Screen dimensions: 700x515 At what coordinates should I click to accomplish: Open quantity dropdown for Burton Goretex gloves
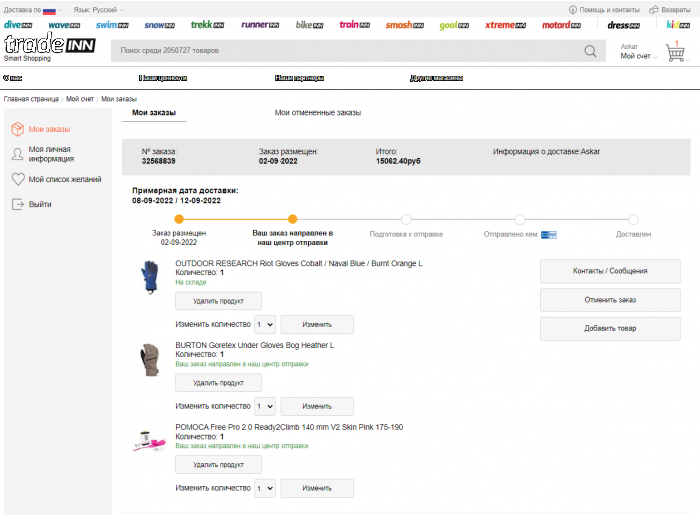click(x=265, y=406)
